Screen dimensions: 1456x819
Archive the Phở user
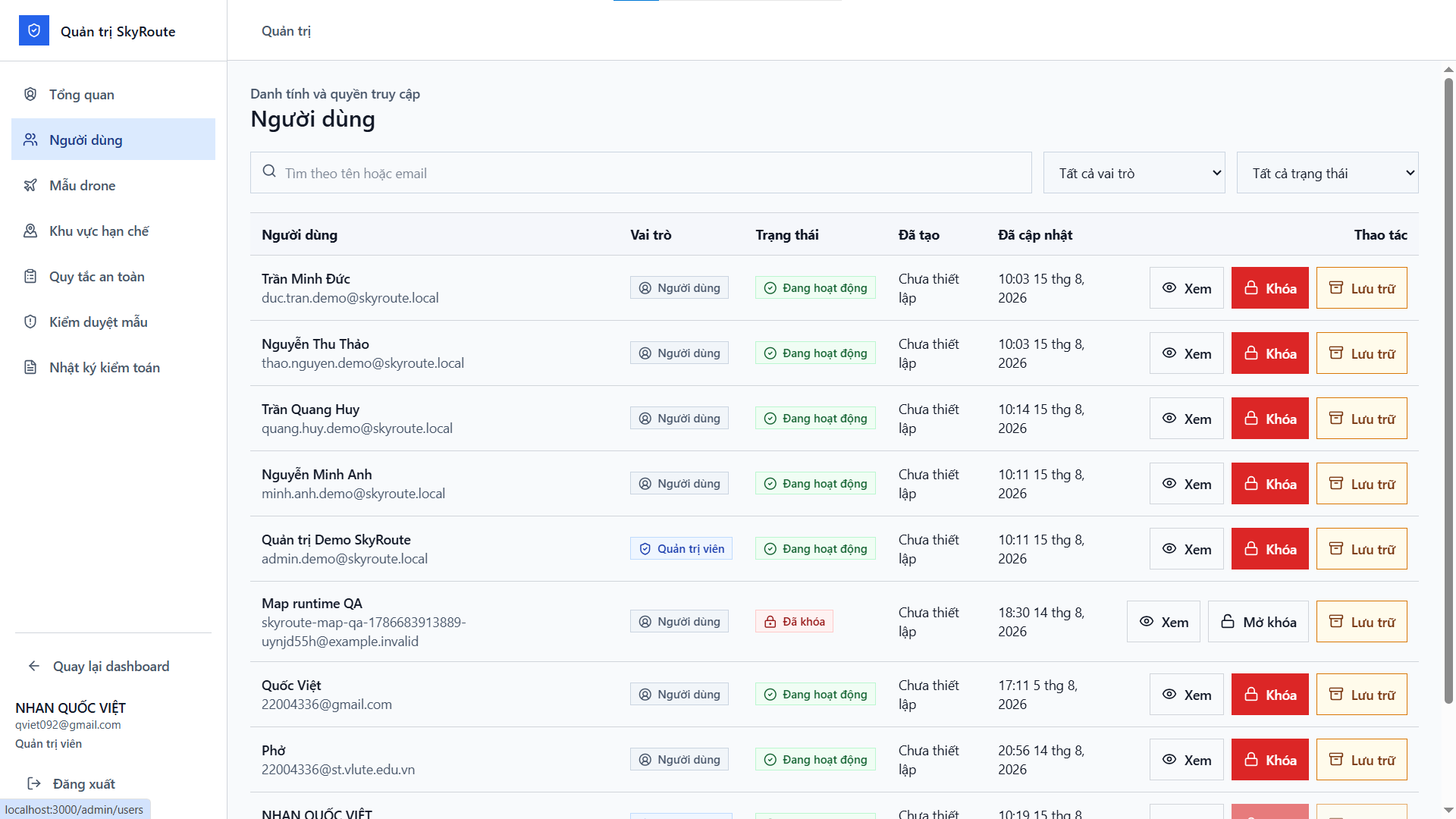[x=1361, y=760]
